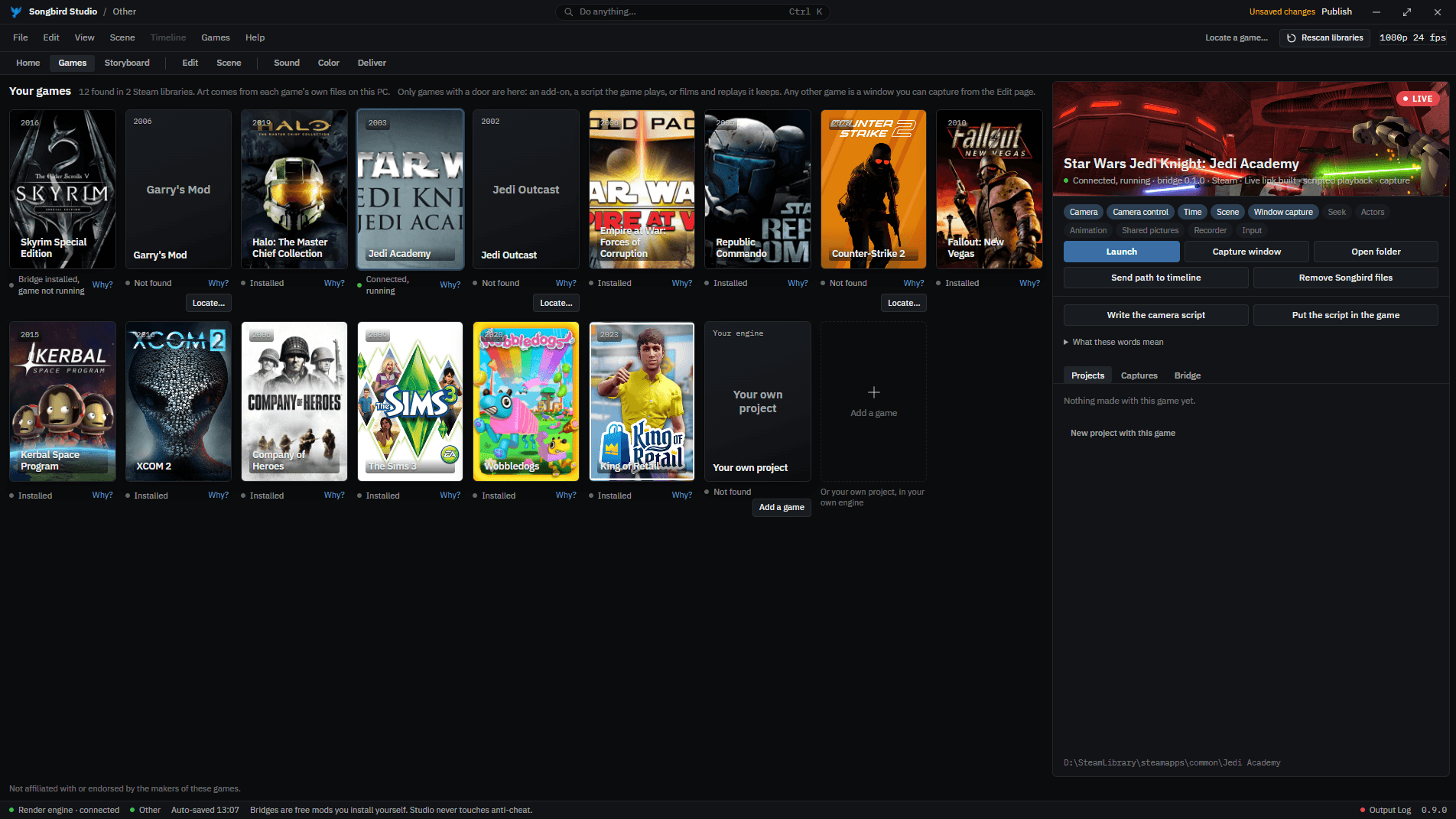Click the fullscreen expand arrows icon
Viewport: 1456px width, 819px height.
pos(1407,11)
